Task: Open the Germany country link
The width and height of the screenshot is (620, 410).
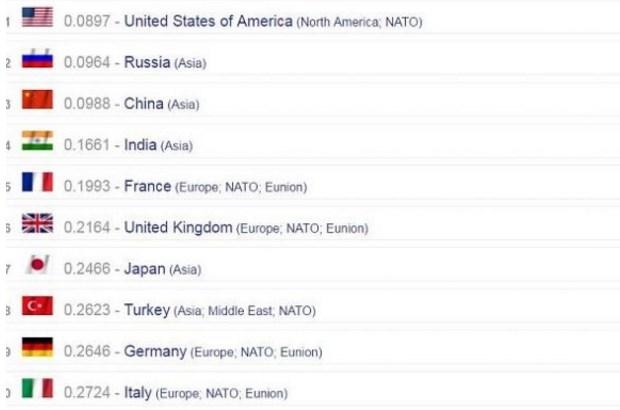Action: pyautogui.click(x=155, y=352)
